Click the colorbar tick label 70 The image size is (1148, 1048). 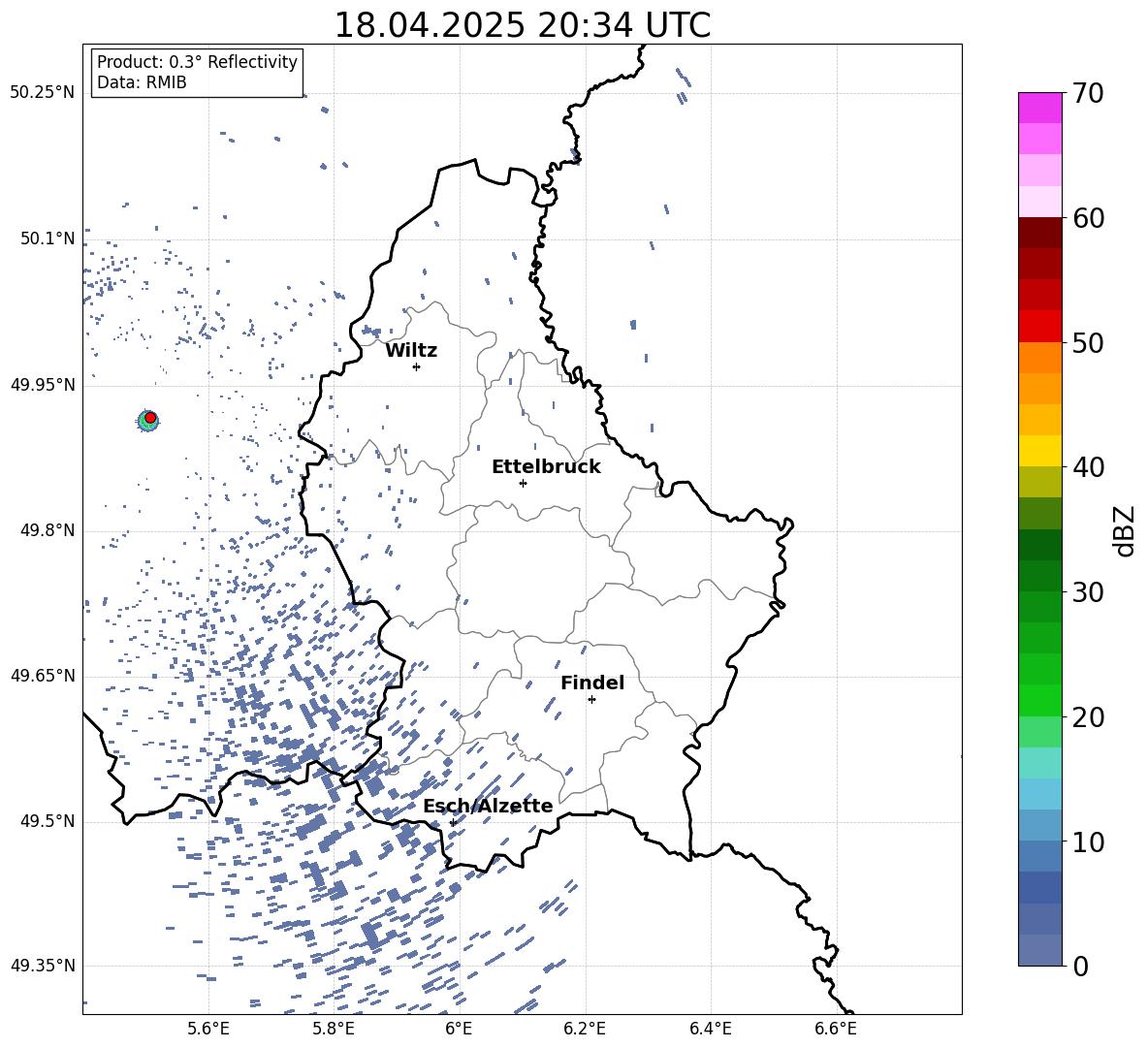1088,93
